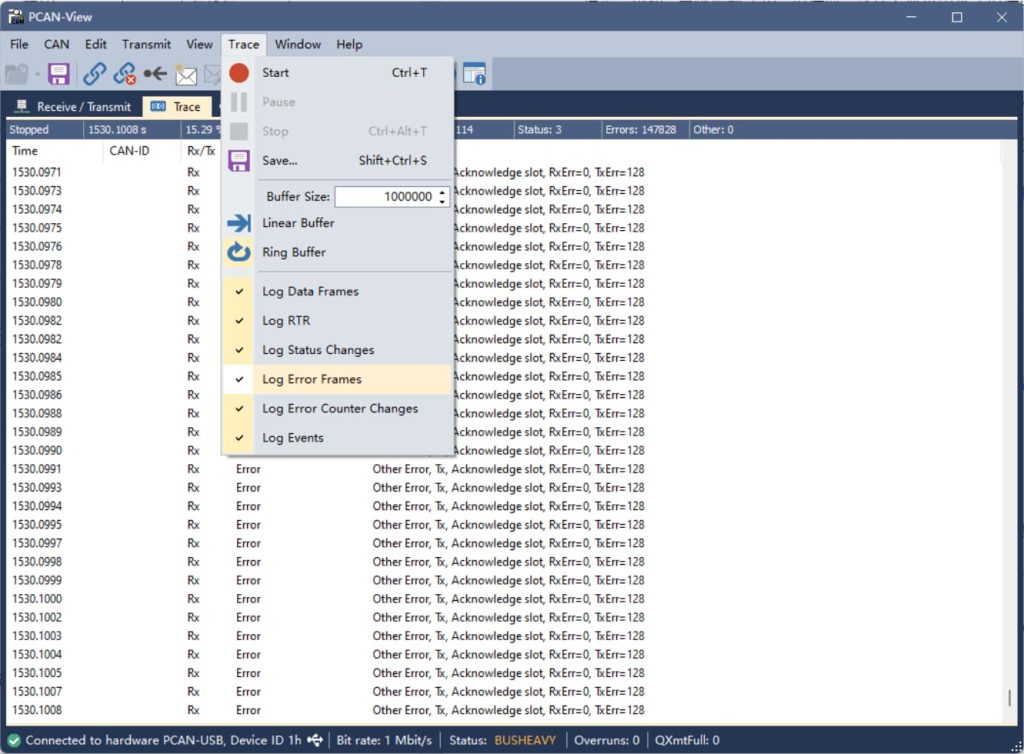The height and width of the screenshot is (754, 1024).
Task: Click the Pause entry in Trace menu
Action: click(x=338, y=102)
